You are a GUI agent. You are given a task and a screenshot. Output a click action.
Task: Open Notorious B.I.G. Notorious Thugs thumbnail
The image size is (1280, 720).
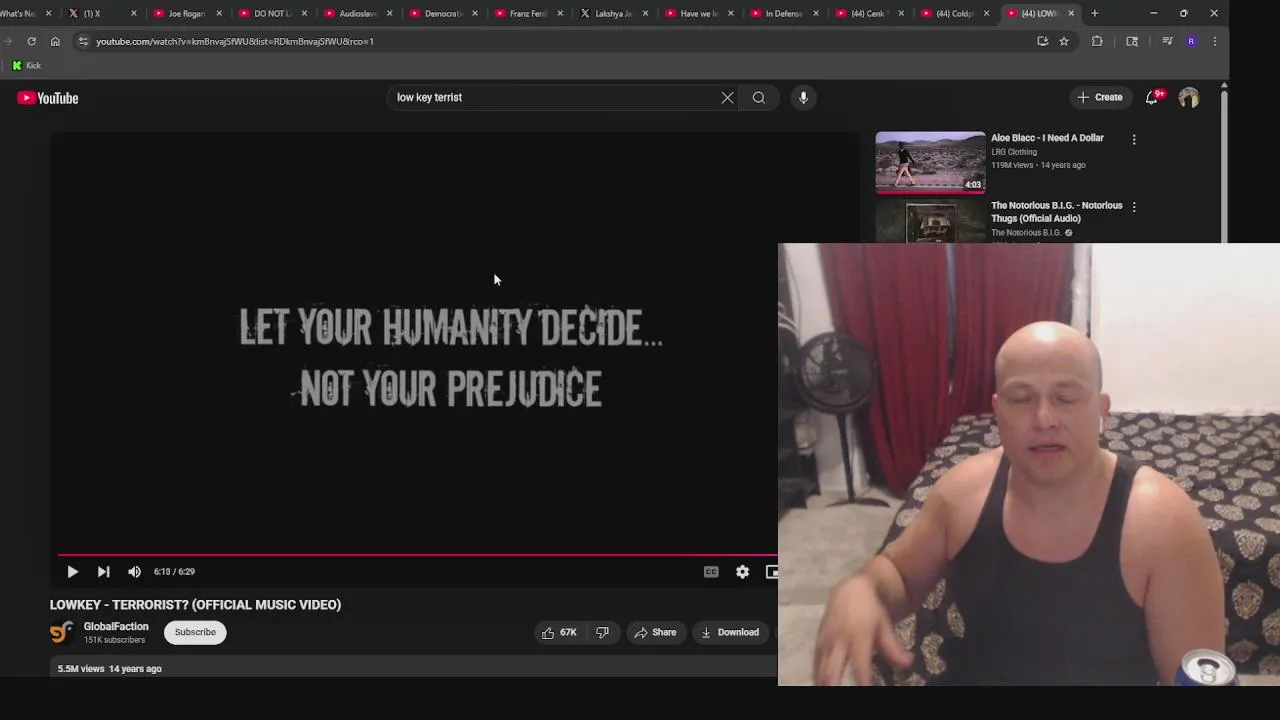tap(930, 221)
